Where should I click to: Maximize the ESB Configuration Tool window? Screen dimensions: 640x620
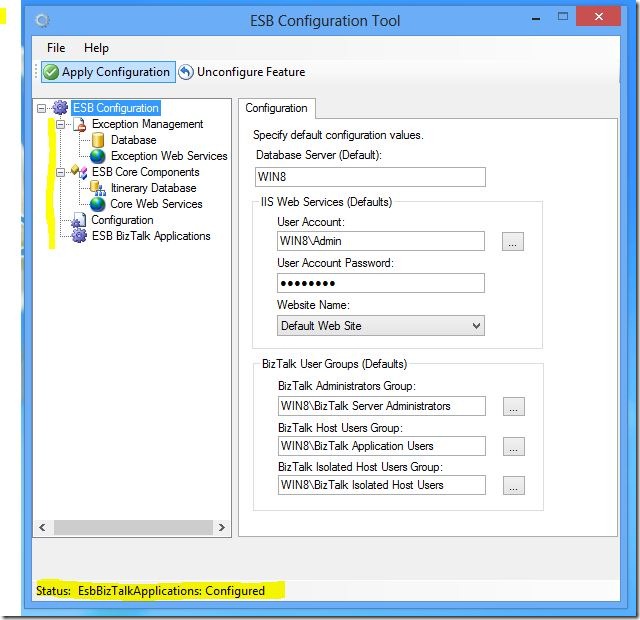tap(563, 17)
